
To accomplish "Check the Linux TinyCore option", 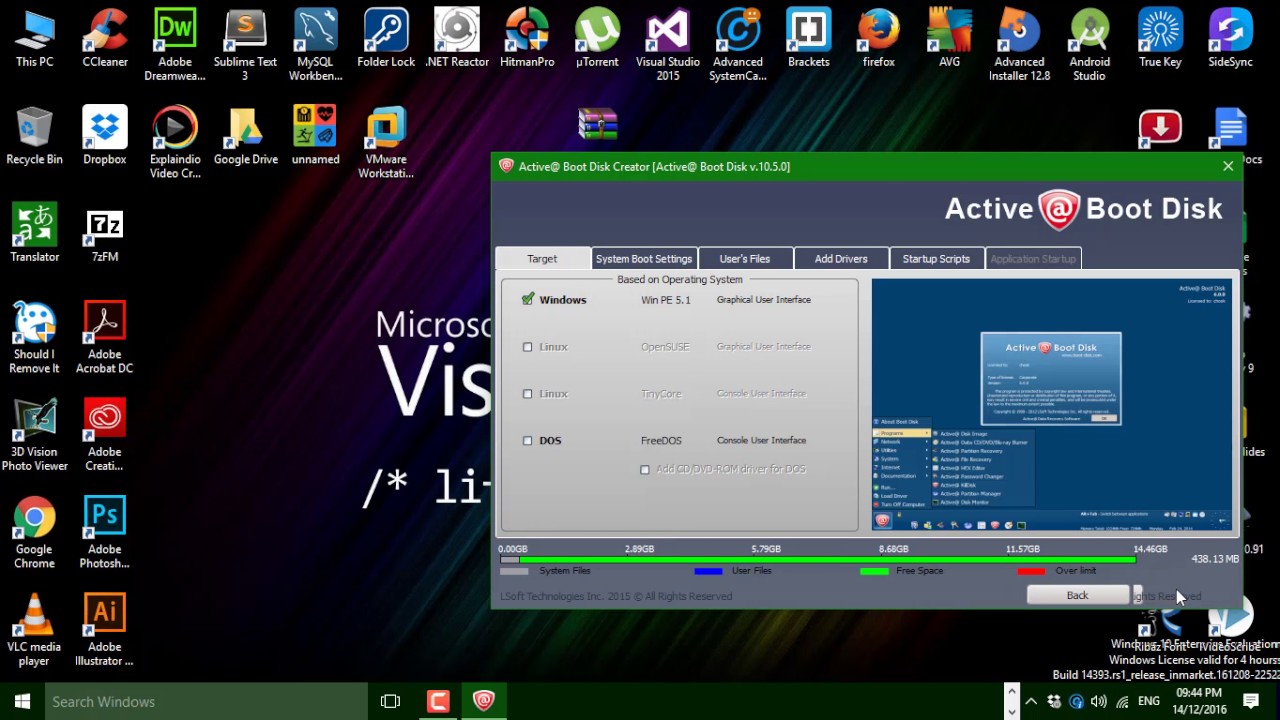I will click(x=528, y=394).
